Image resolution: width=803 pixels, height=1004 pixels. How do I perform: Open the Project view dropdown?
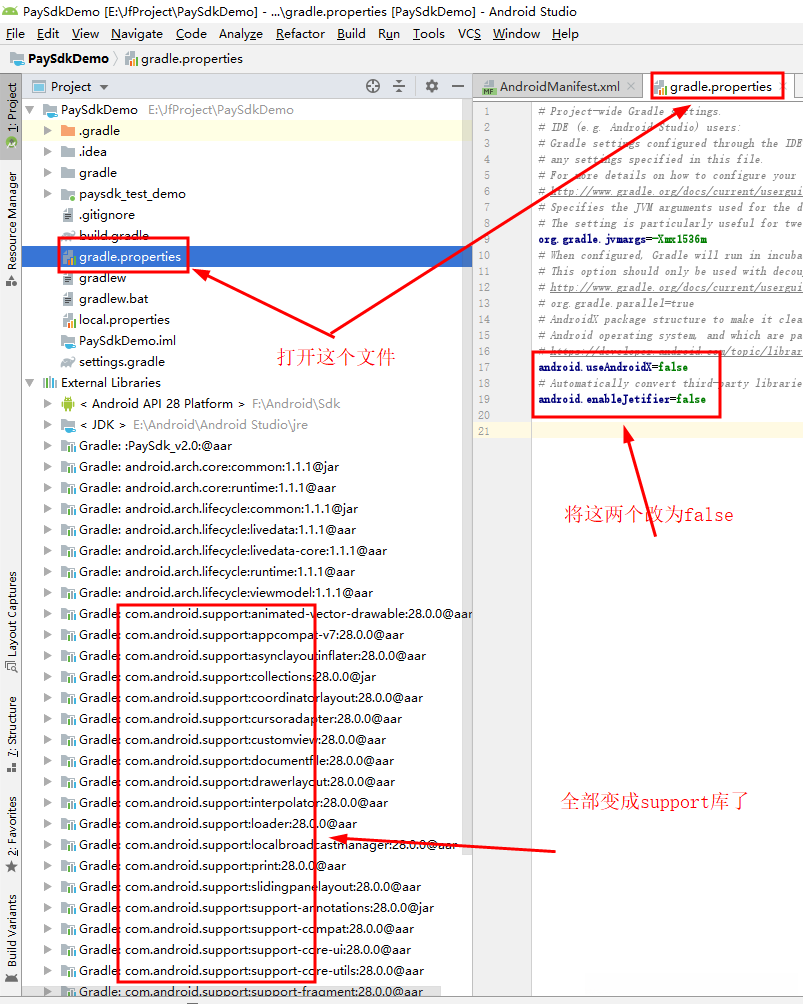(x=104, y=86)
